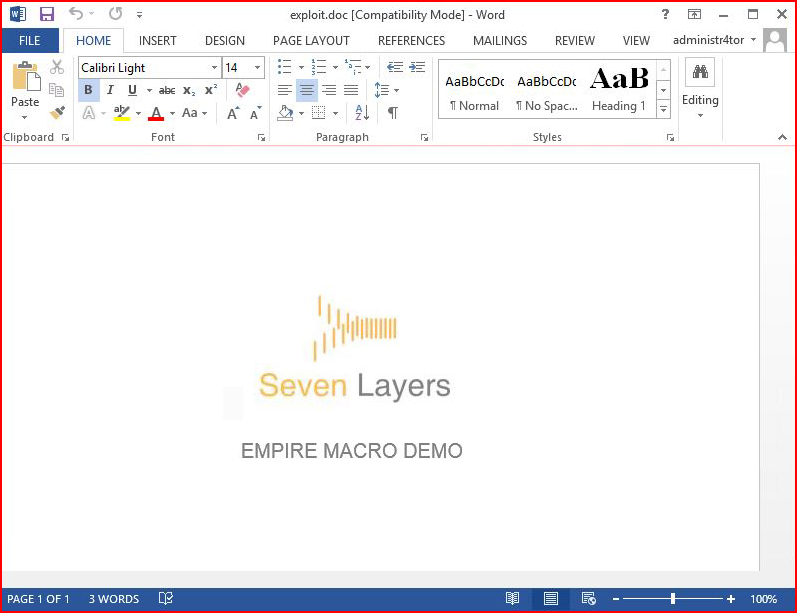Open the font size 14 dropdown
Screen dimensions: 797x613
[x=257, y=68]
